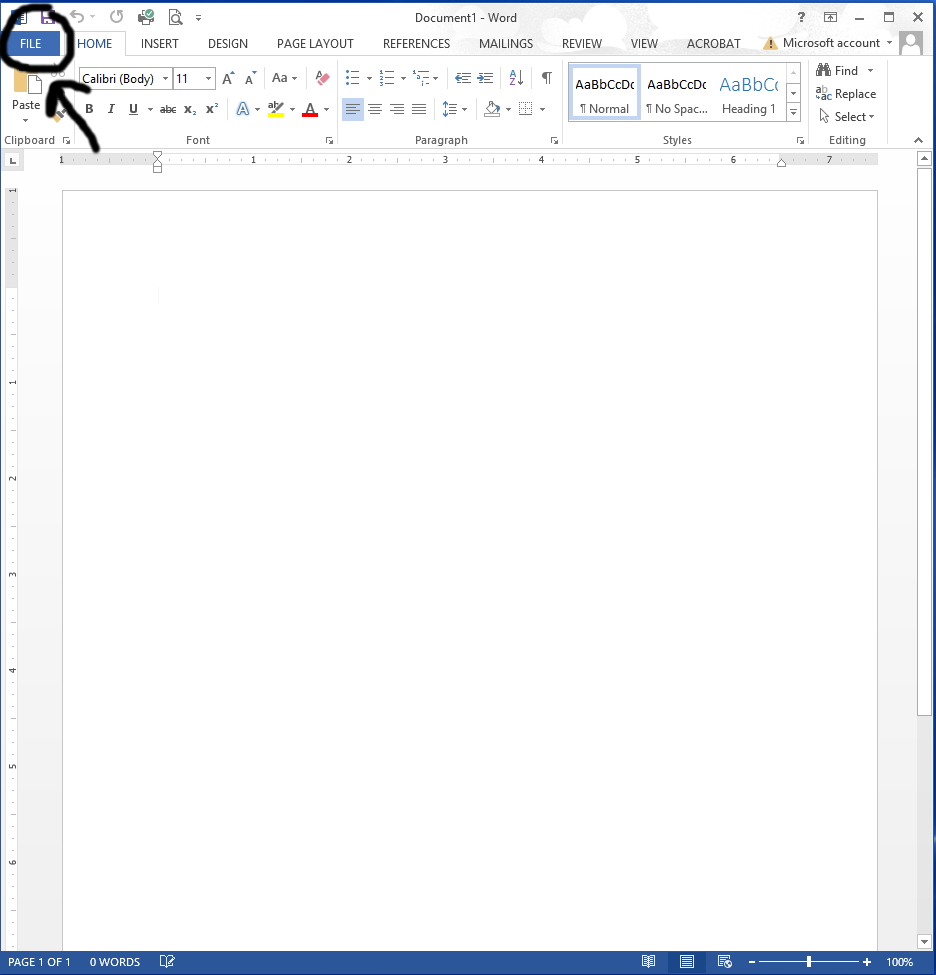Image resolution: width=936 pixels, height=975 pixels.
Task: Click the Sort icon
Action: [x=516, y=78]
